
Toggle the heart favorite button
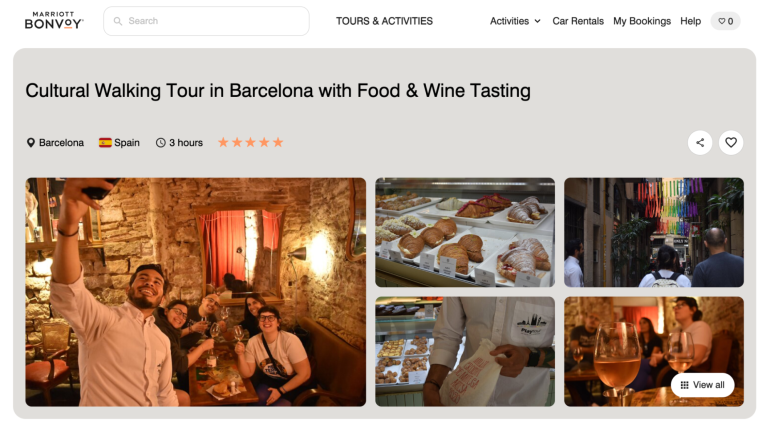(x=731, y=143)
